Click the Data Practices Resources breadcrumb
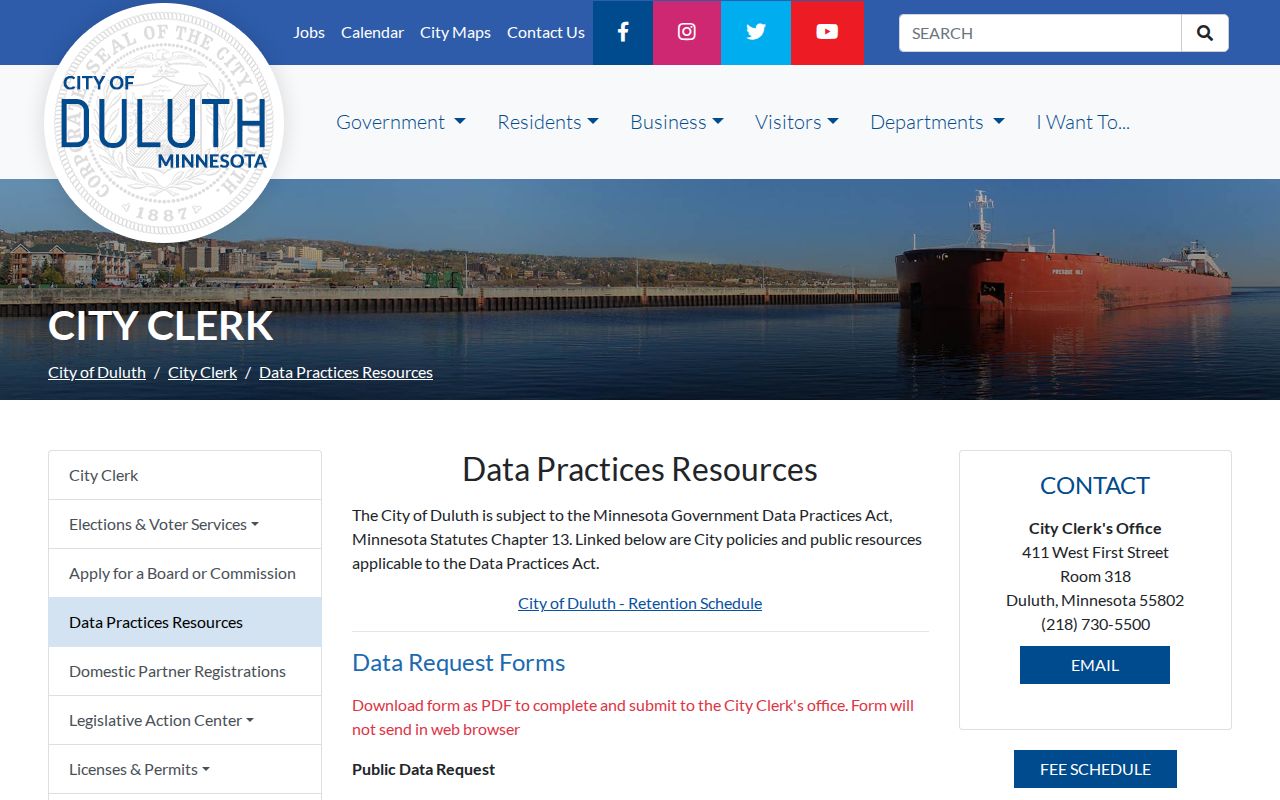The height and width of the screenshot is (800, 1280). [346, 372]
